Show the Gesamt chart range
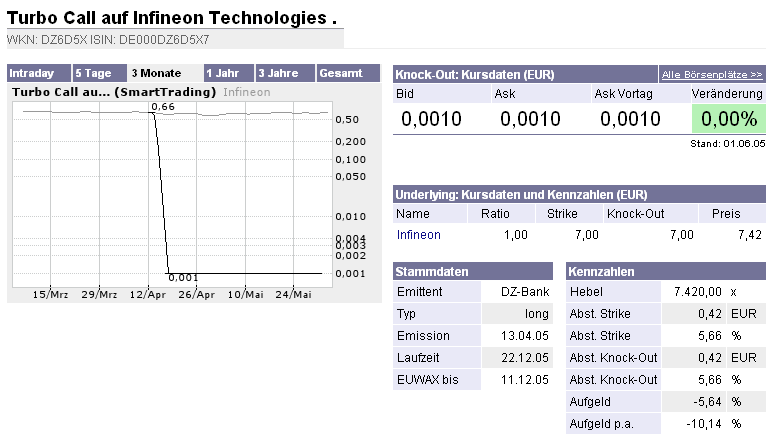The width and height of the screenshot is (766, 435). tap(348, 73)
